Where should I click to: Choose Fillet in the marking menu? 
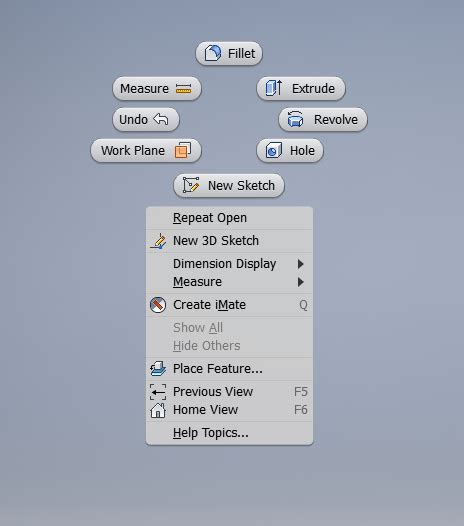click(x=229, y=53)
